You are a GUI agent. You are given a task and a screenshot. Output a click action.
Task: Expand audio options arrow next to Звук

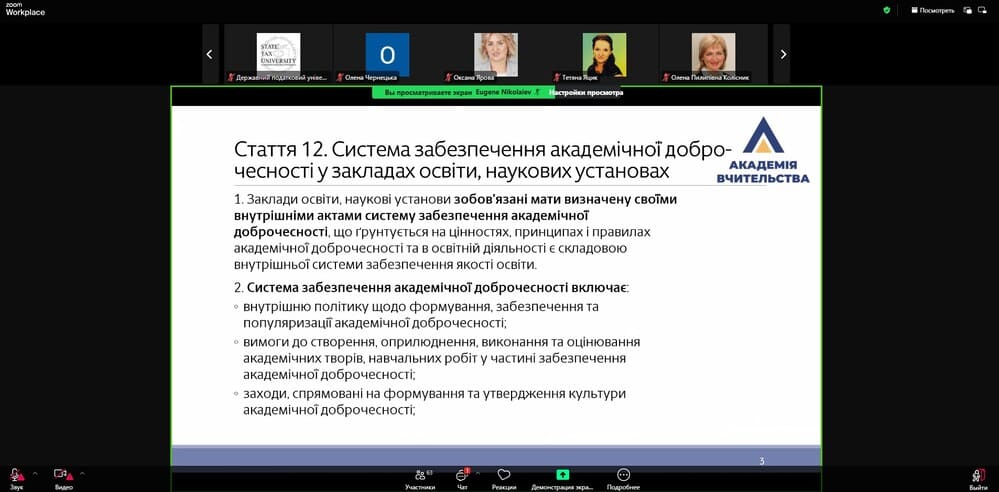(x=34, y=472)
